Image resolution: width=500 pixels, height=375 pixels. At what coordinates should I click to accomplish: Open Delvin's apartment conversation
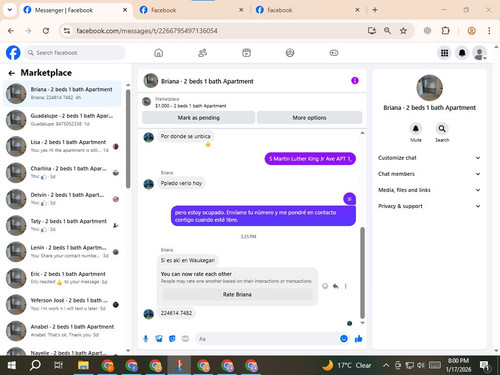pos(63,199)
